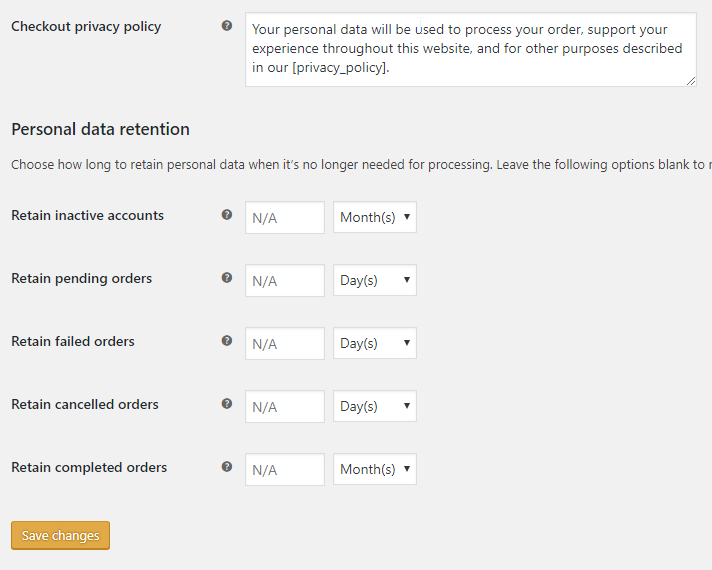Screen dimensions: 712x570
Task: Click help icon for Retain pending orders
Action: pos(227,278)
